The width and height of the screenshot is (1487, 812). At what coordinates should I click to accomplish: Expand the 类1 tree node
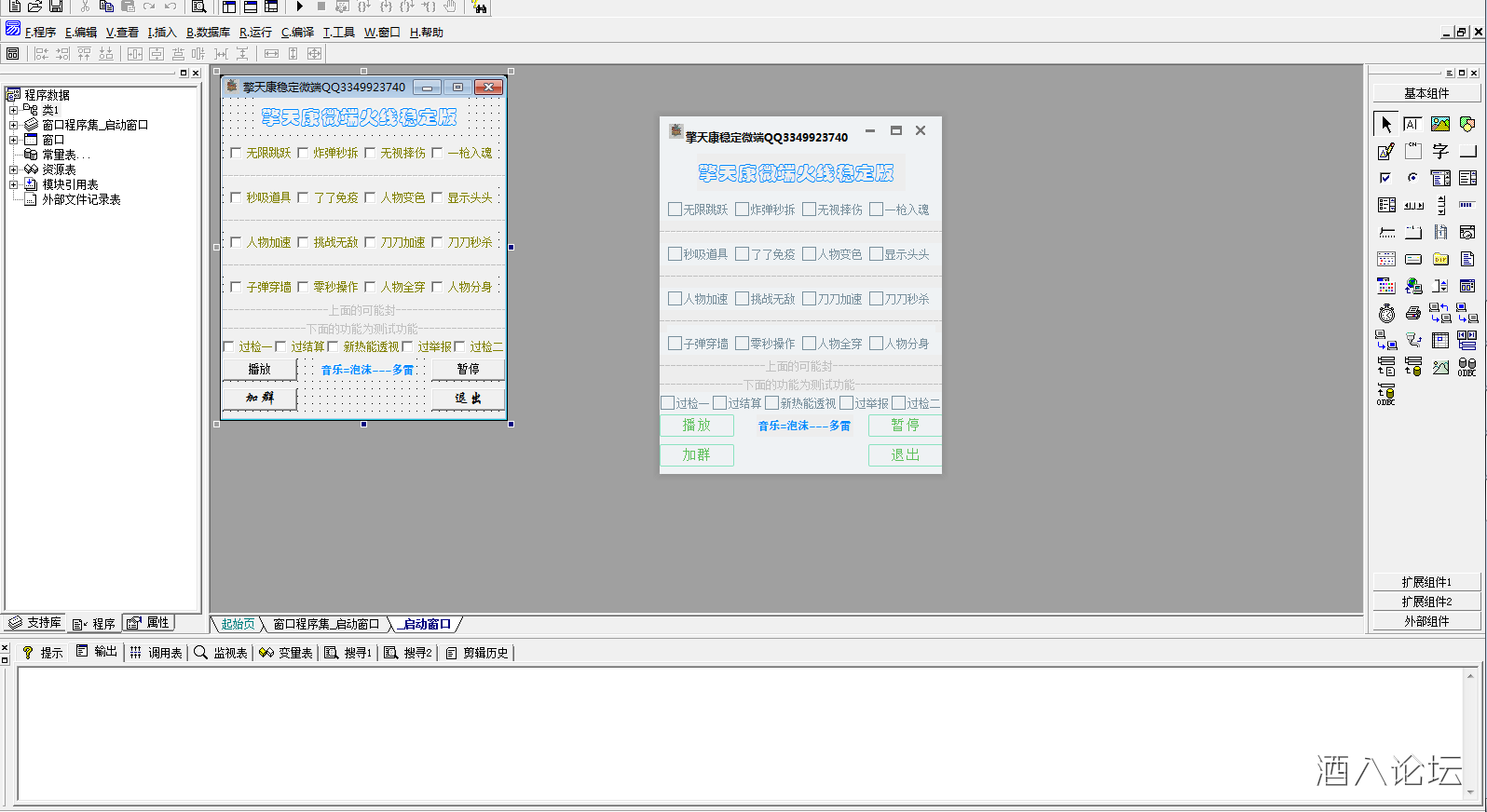pyautogui.click(x=13, y=110)
